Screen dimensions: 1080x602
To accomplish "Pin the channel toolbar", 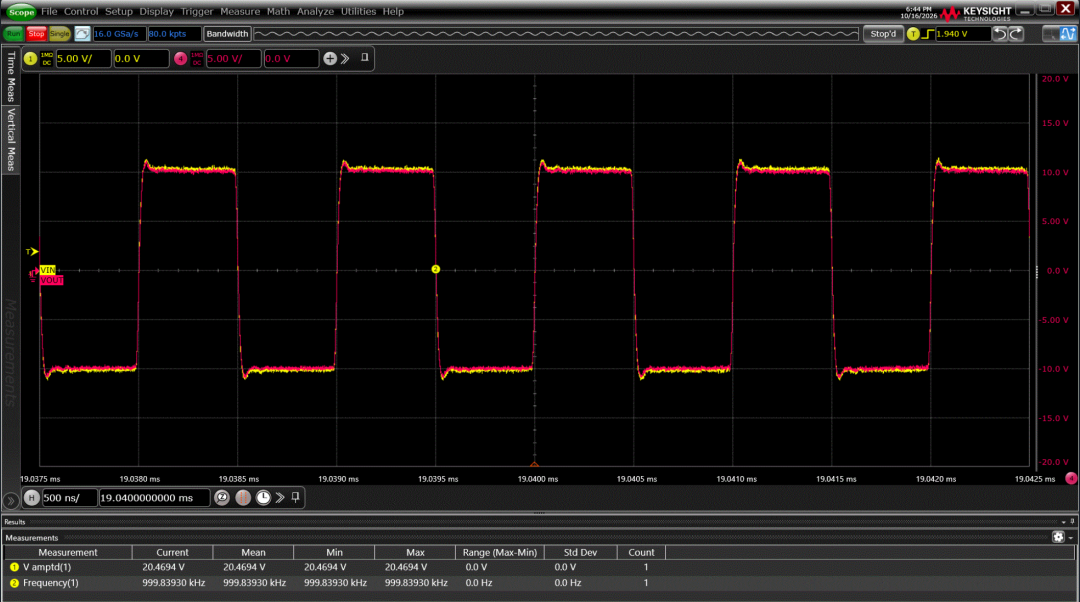I will (x=365, y=58).
